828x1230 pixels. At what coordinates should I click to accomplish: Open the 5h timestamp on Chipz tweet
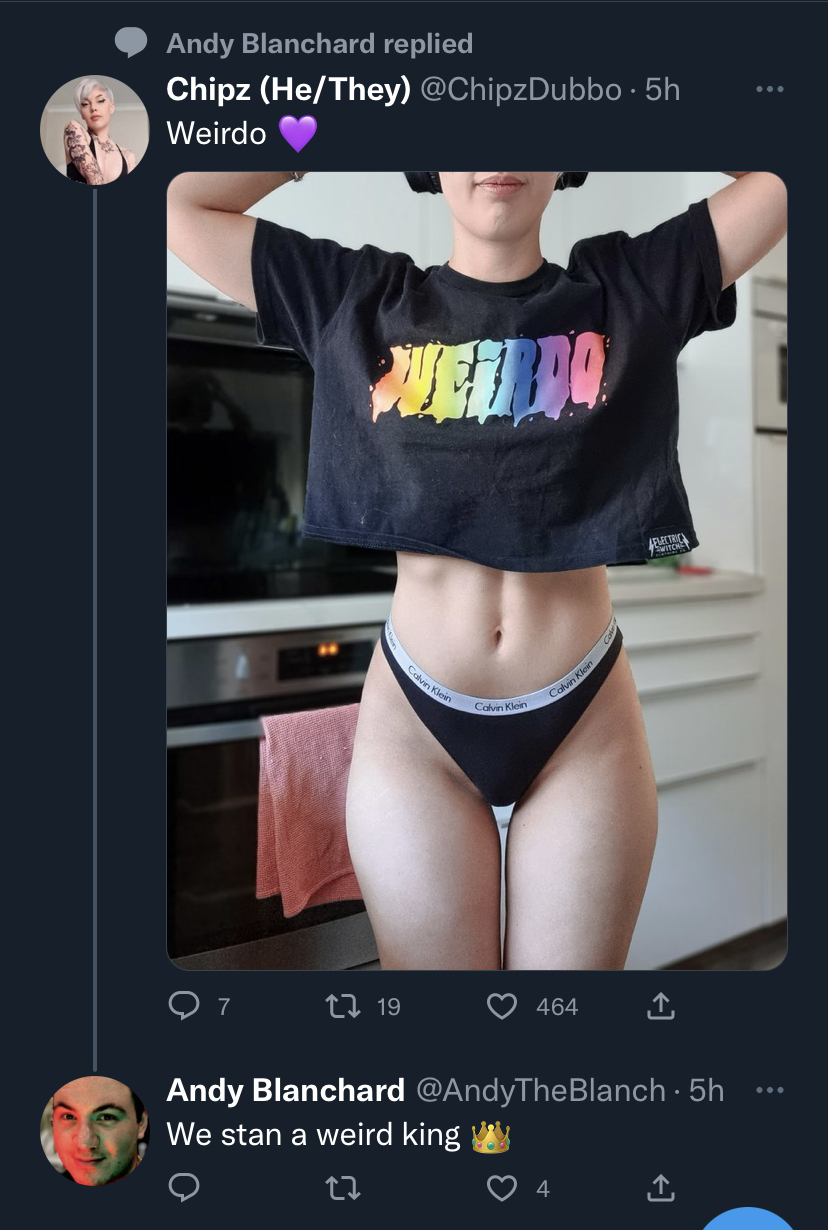pos(663,90)
